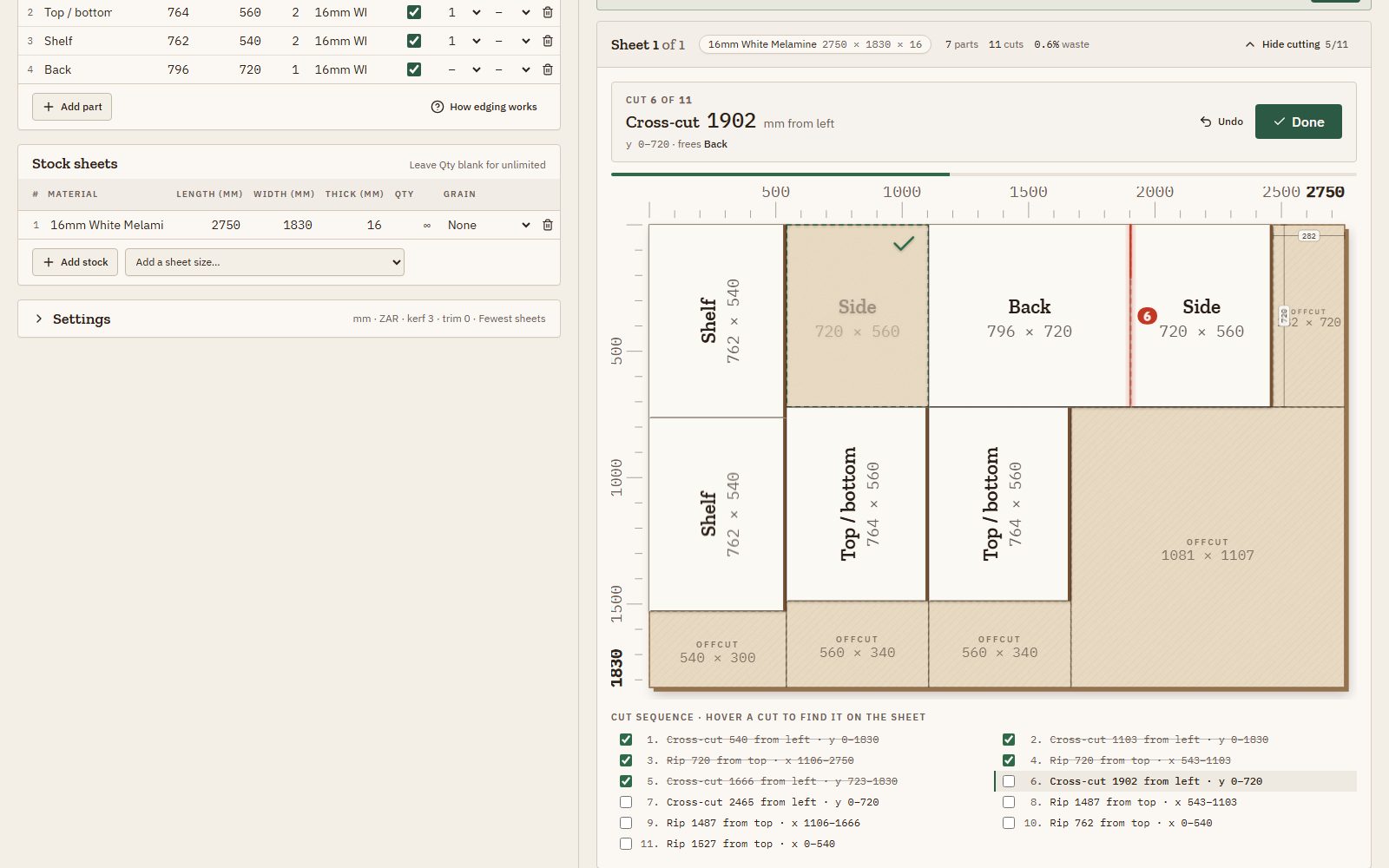Undo the last cut
This screenshot has width=1389, height=868.
click(1221, 122)
